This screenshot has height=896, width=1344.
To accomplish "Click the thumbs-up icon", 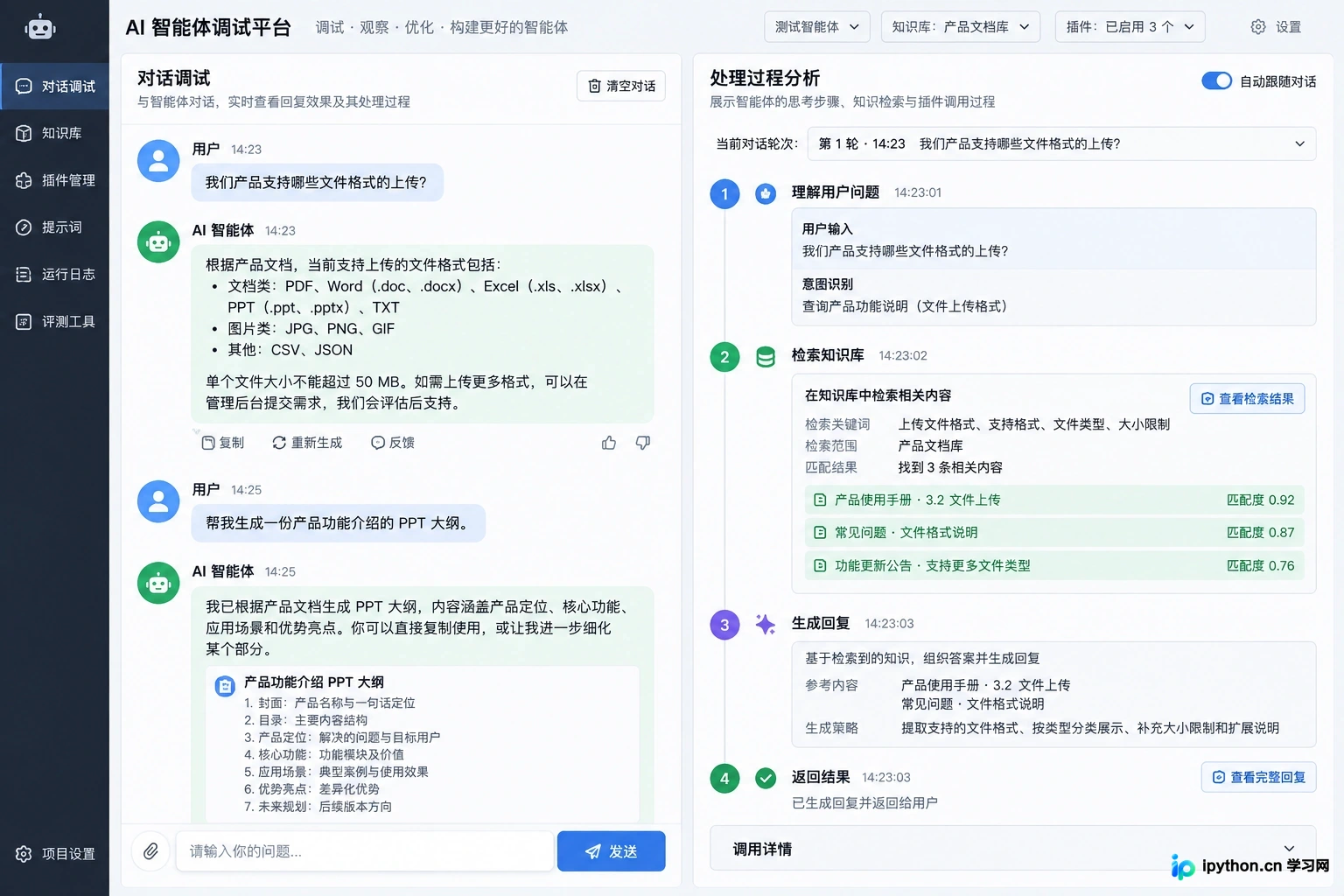I will pos(609,443).
